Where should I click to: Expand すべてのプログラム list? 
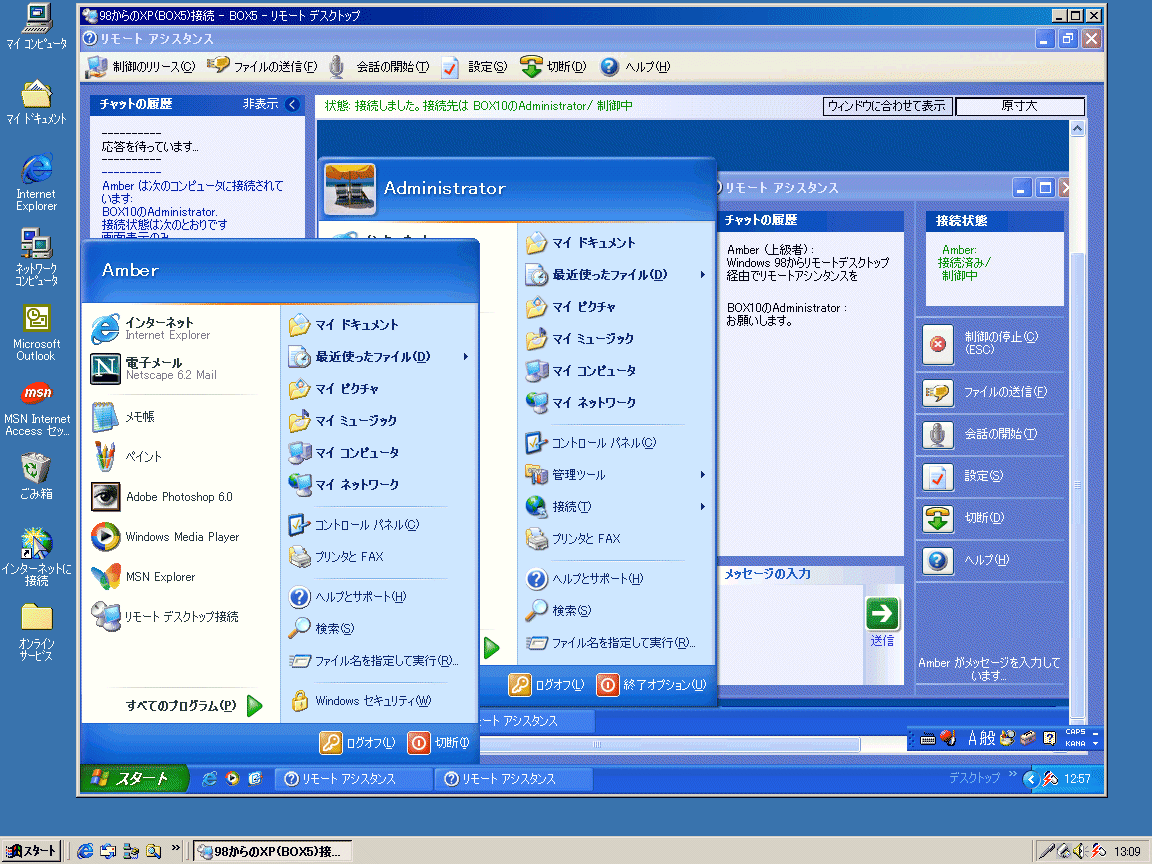pyautogui.click(x=194, y=705)
